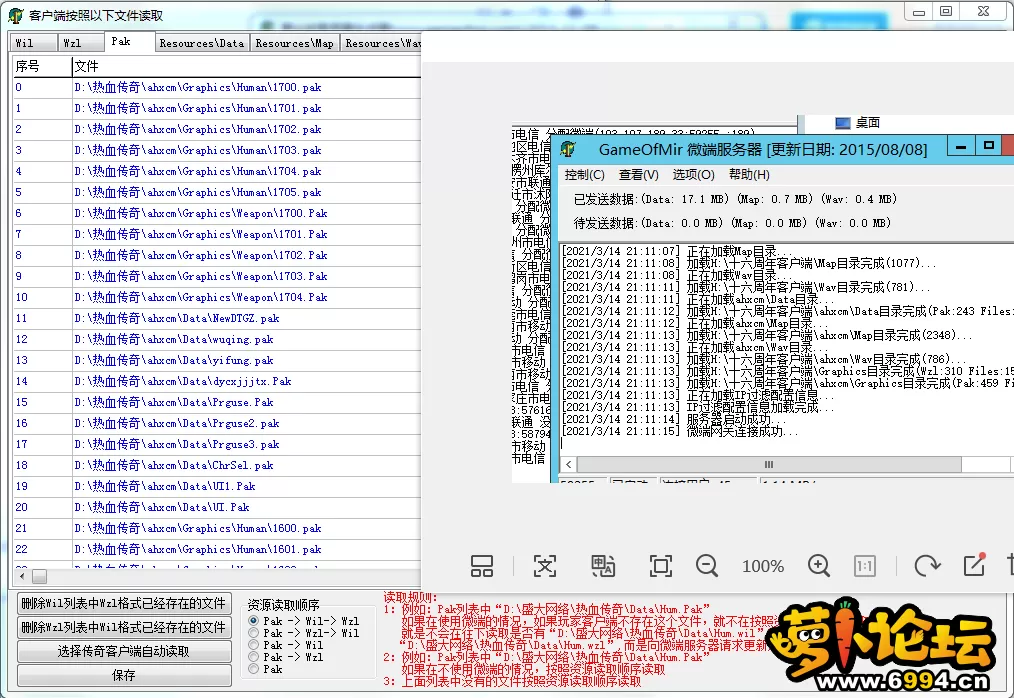
Task: Switch to the Wil tab
Action: (x=32, y=43)
